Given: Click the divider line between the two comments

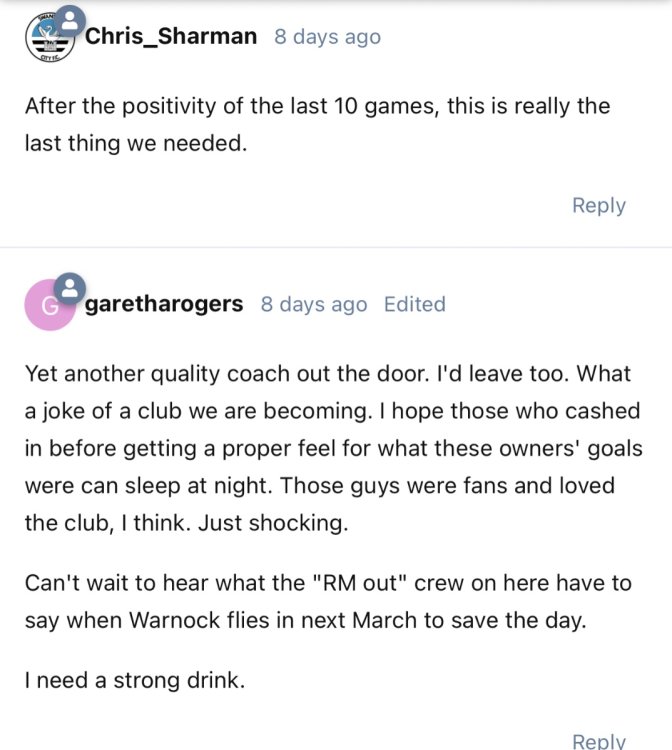Looking at the screenshot, I should coord(336,247).
